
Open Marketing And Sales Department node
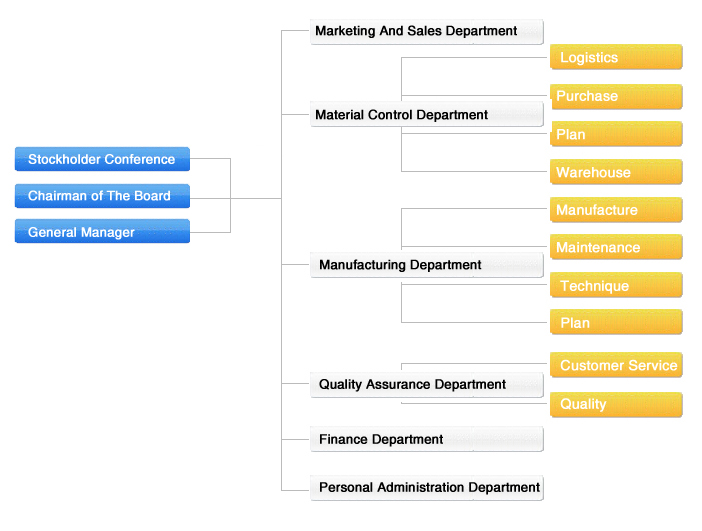click(427, 31)
